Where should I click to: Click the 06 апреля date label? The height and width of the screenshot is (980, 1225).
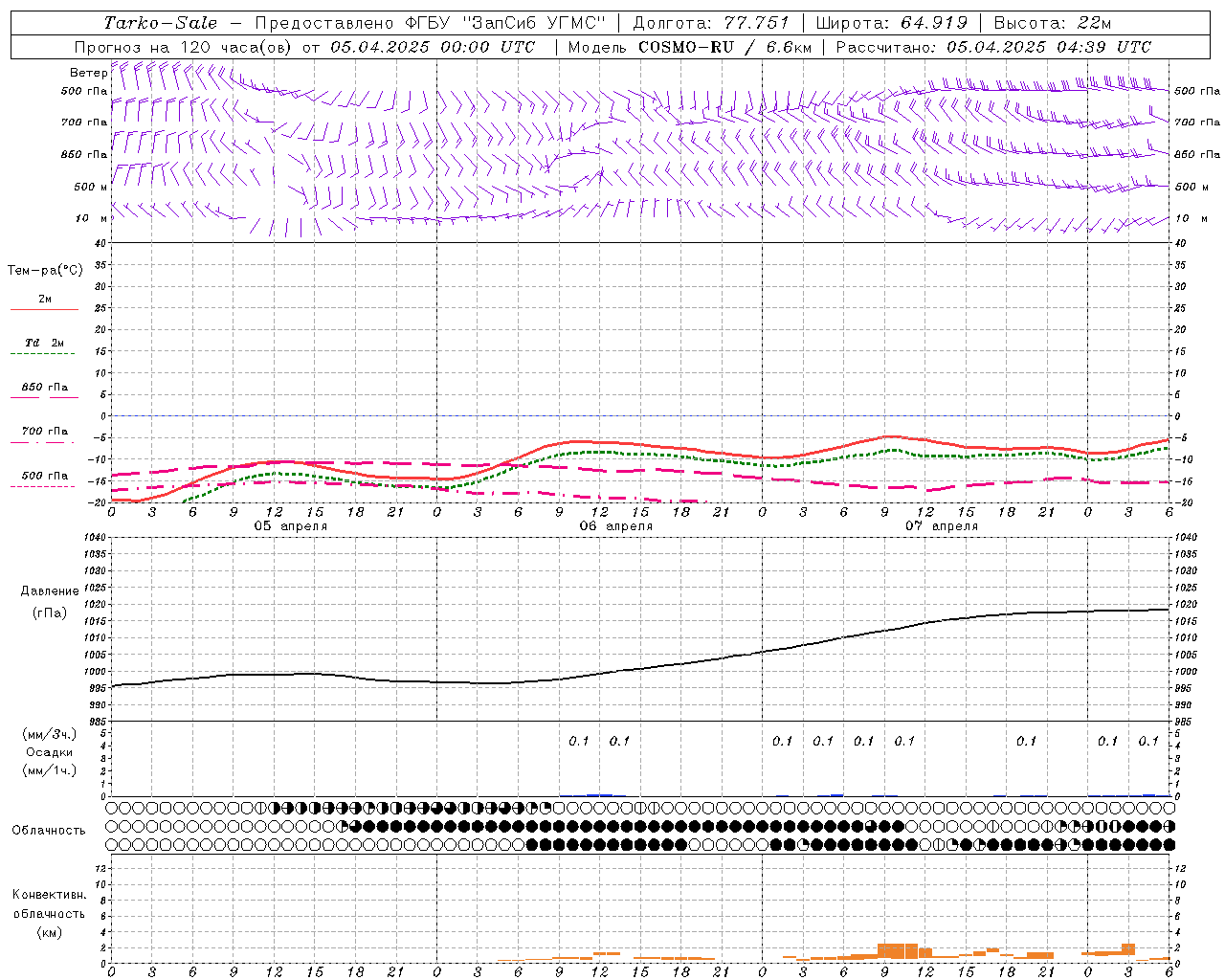pos(616,526)
